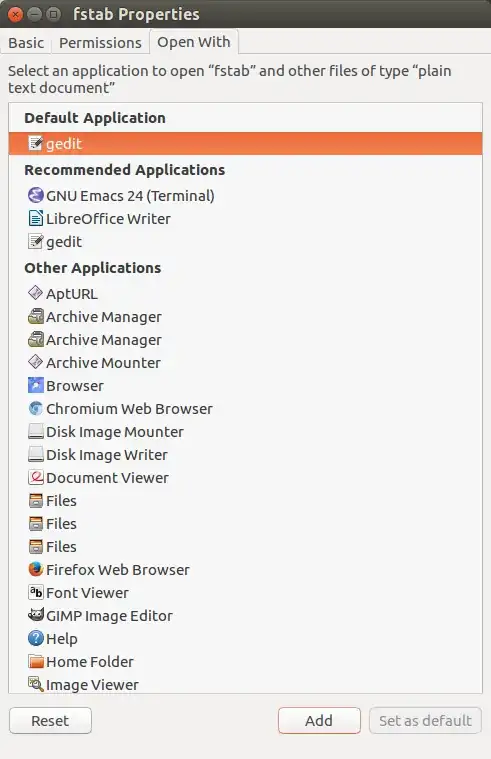
Task: Select the Document Viewer icon
Action: tap(36, 477)
